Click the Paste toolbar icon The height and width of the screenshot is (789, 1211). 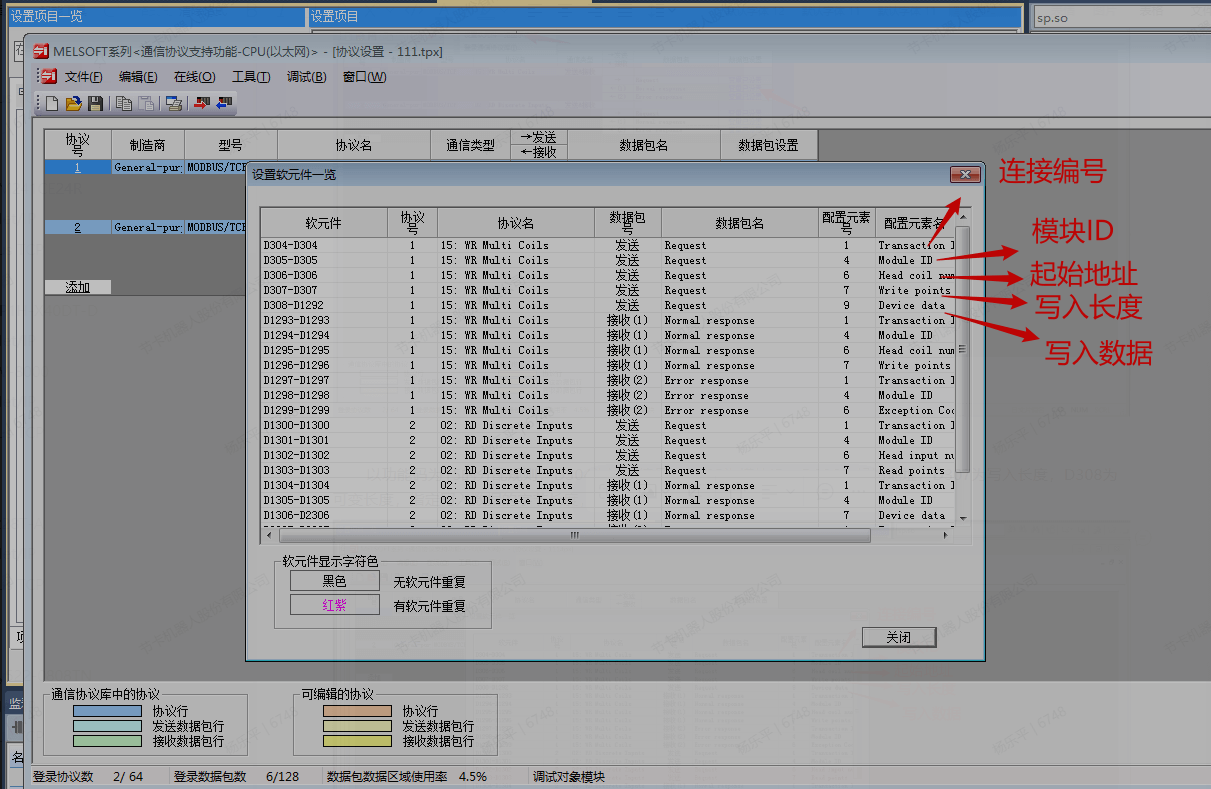pyautogui.click(x=146, y=103)
